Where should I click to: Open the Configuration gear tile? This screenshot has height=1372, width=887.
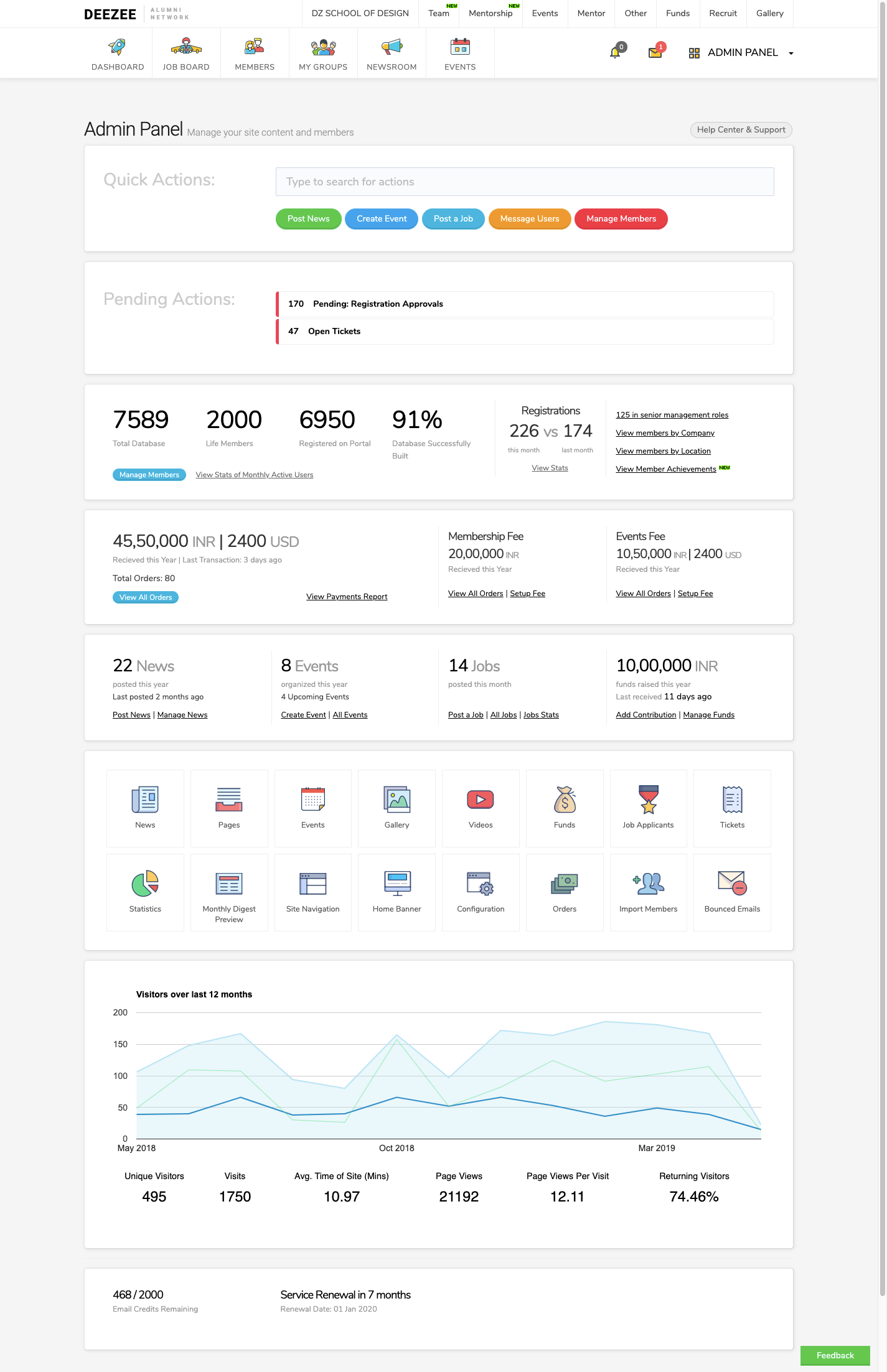481,892
